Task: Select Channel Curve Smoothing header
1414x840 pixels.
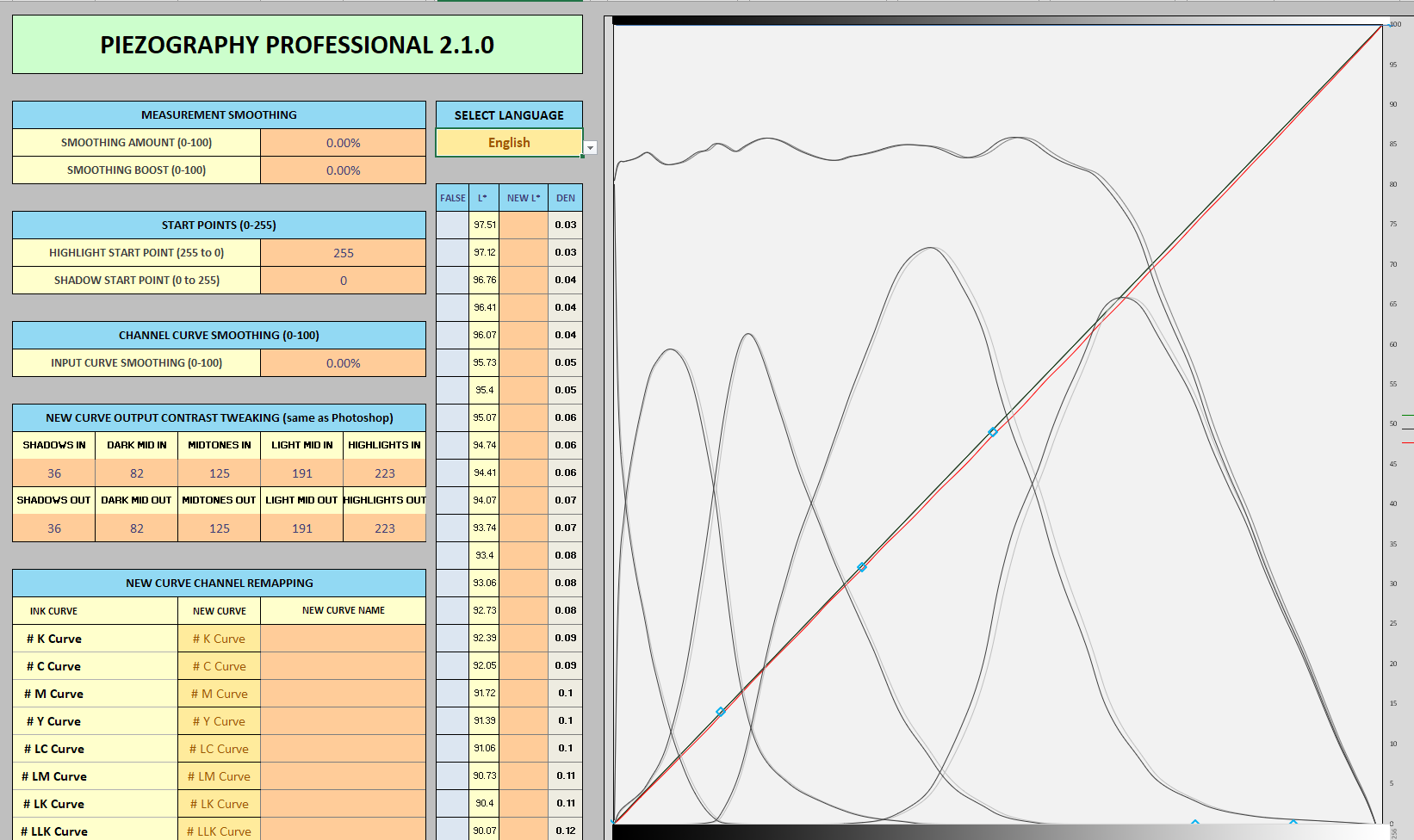Action: [x=219, y=336]
